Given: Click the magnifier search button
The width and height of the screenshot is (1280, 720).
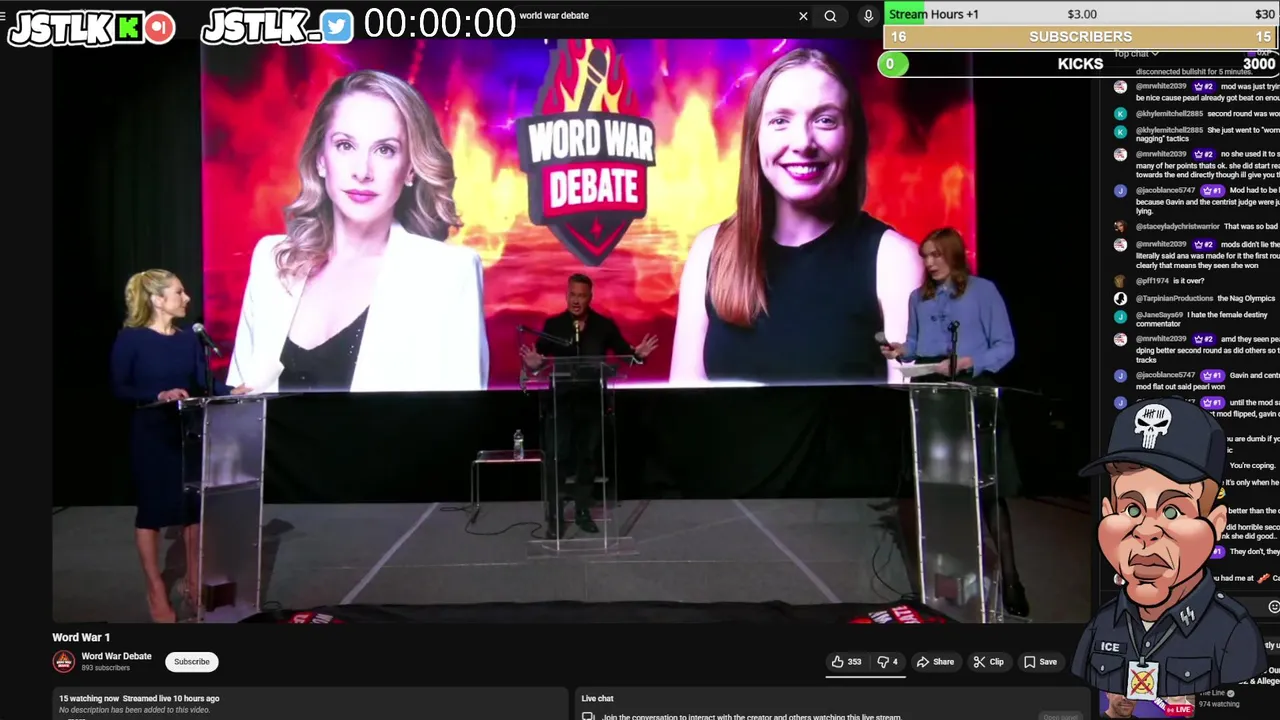Looking at the screenshot, I should tap(830, 16).
